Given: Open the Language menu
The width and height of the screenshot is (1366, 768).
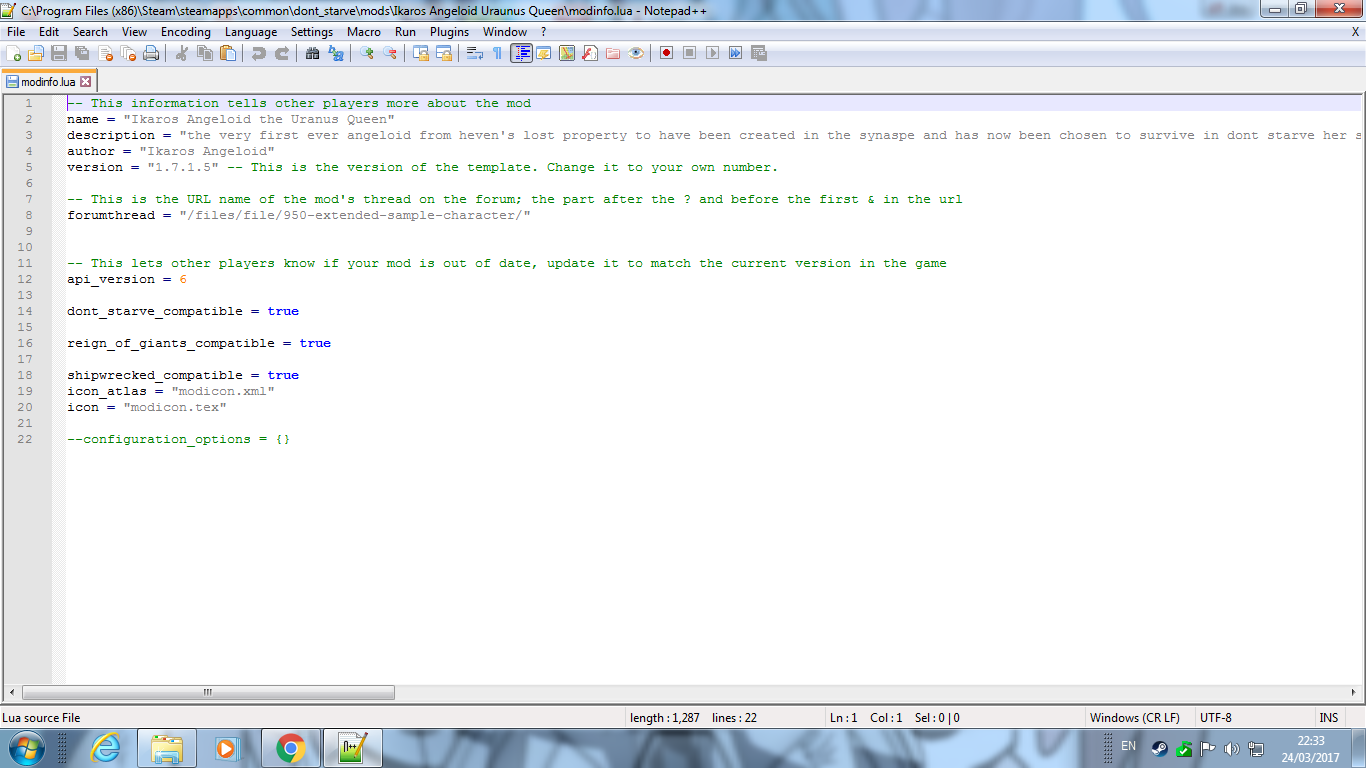Looking at the screenshot, I should (250, 32).
